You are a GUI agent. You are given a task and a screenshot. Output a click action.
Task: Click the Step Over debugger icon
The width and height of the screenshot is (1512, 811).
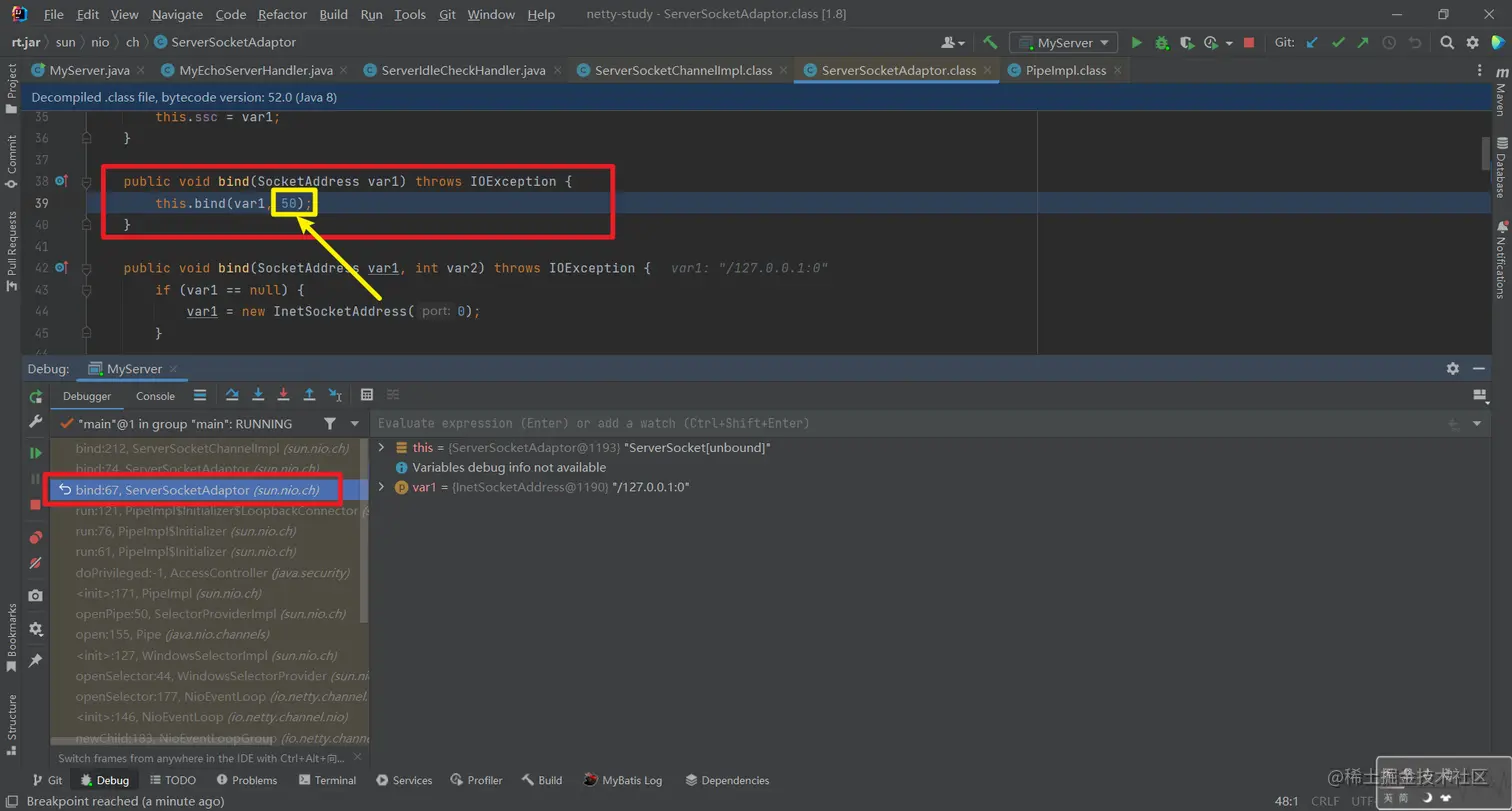(232, 395)
